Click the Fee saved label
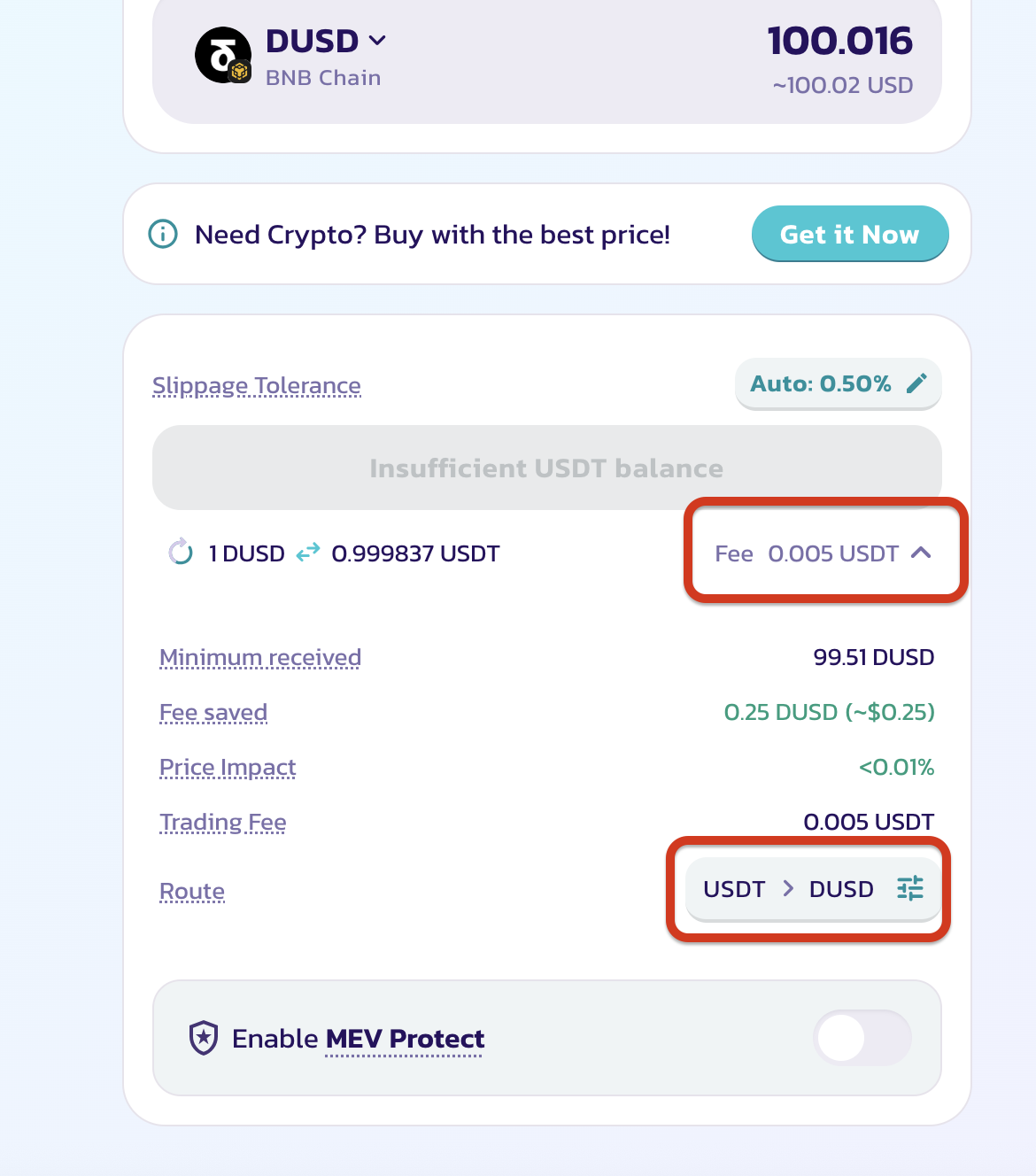This screenshot has width=1036, height=1176. pos(213,713)
